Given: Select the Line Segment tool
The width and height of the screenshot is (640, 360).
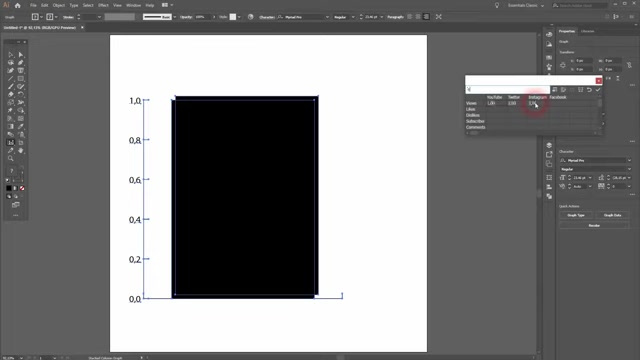Looking at the screenshot, I should tap(11, 78).
